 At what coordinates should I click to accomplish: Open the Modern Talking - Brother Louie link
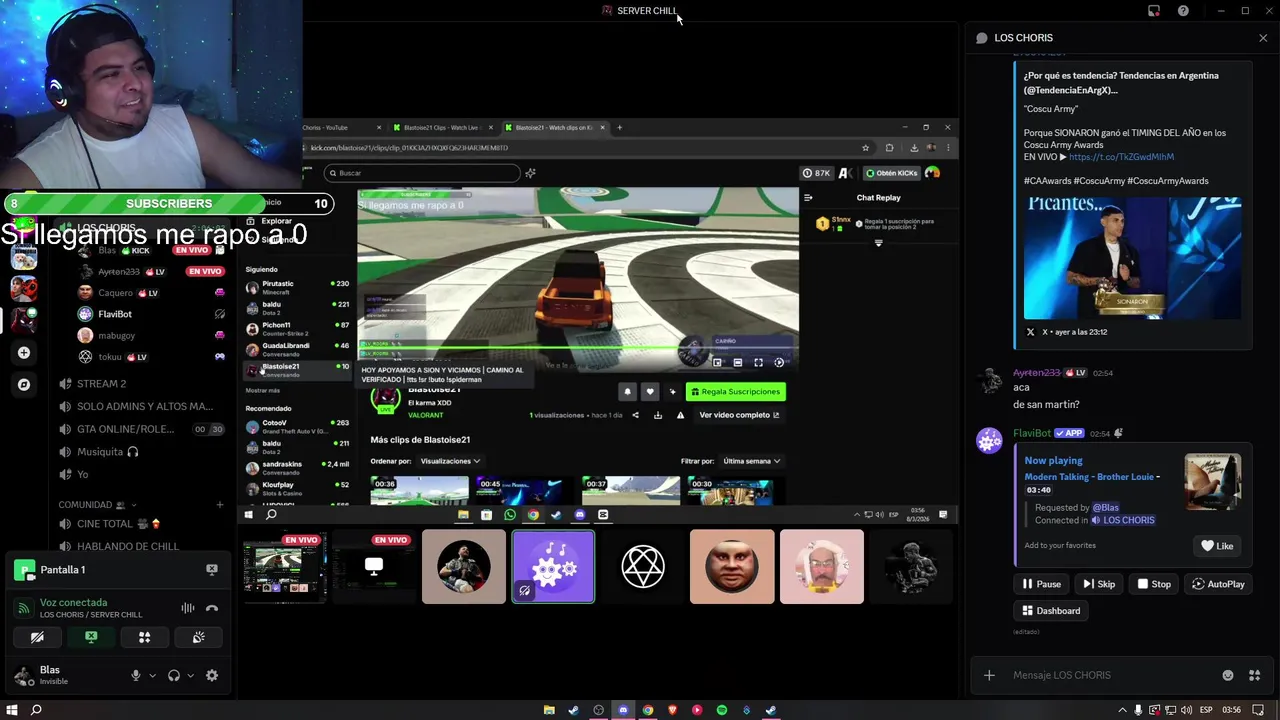(x=1089, y=477)
